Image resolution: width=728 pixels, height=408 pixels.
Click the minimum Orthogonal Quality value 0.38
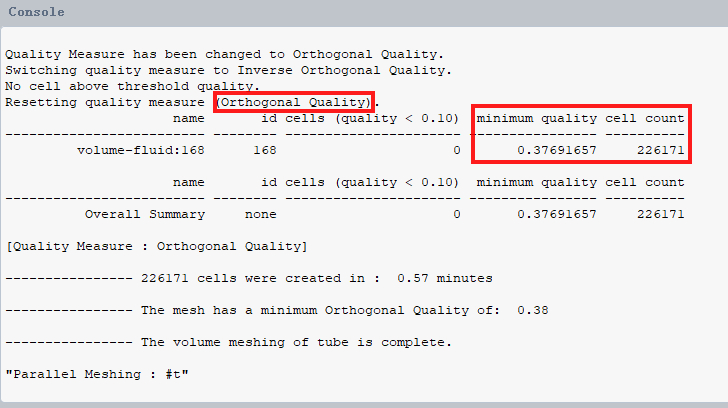tap(533, 310)
